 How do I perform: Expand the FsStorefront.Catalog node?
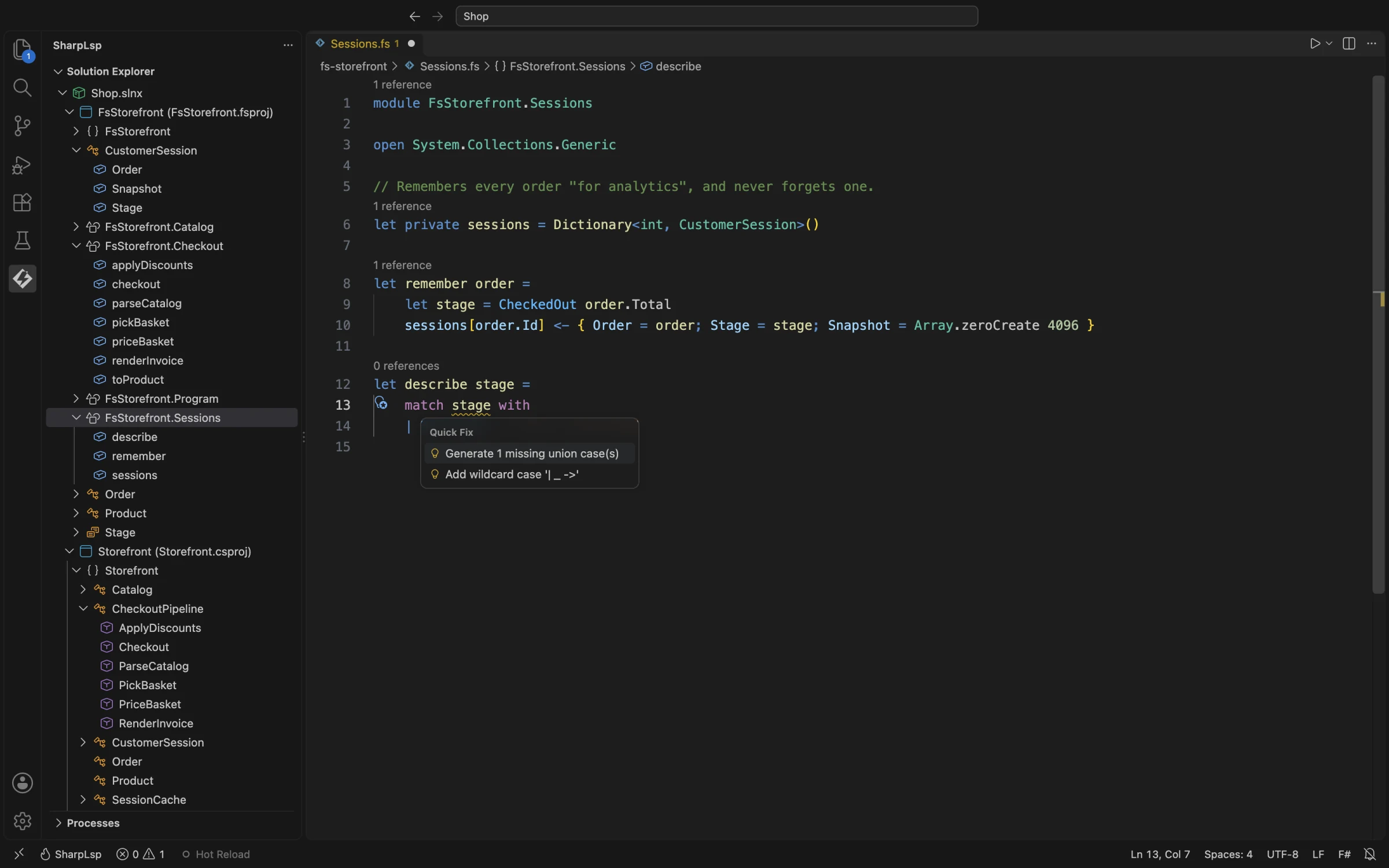point(76,227)
